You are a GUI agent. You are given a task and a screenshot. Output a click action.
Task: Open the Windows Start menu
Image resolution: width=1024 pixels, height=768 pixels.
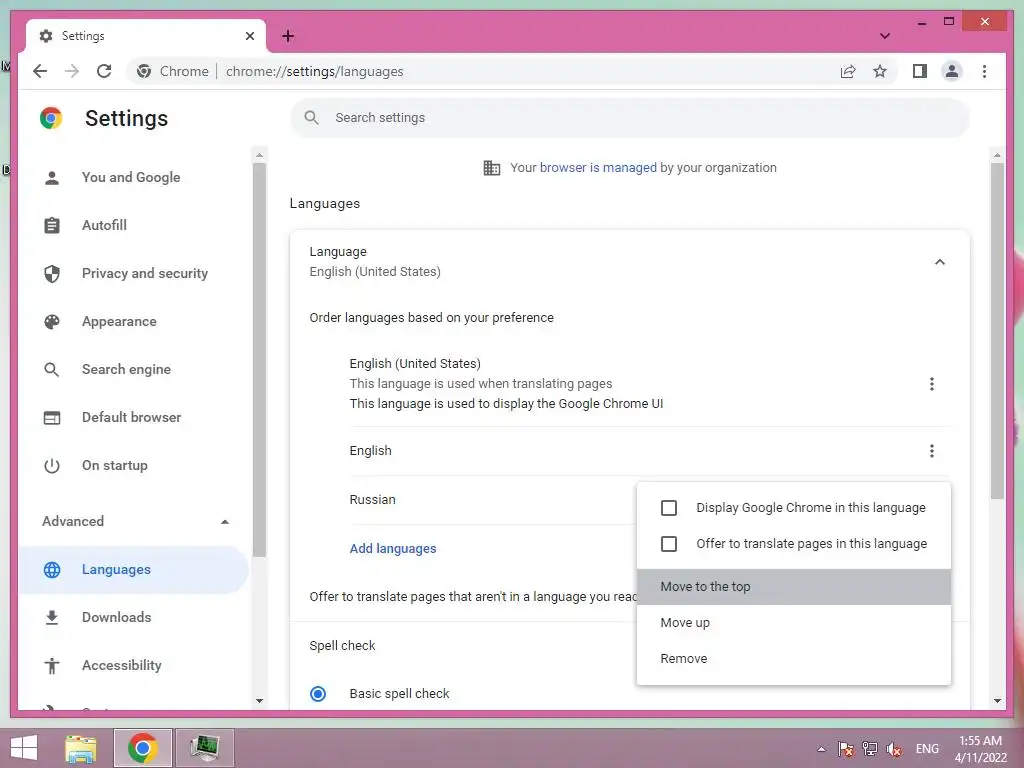24,748
